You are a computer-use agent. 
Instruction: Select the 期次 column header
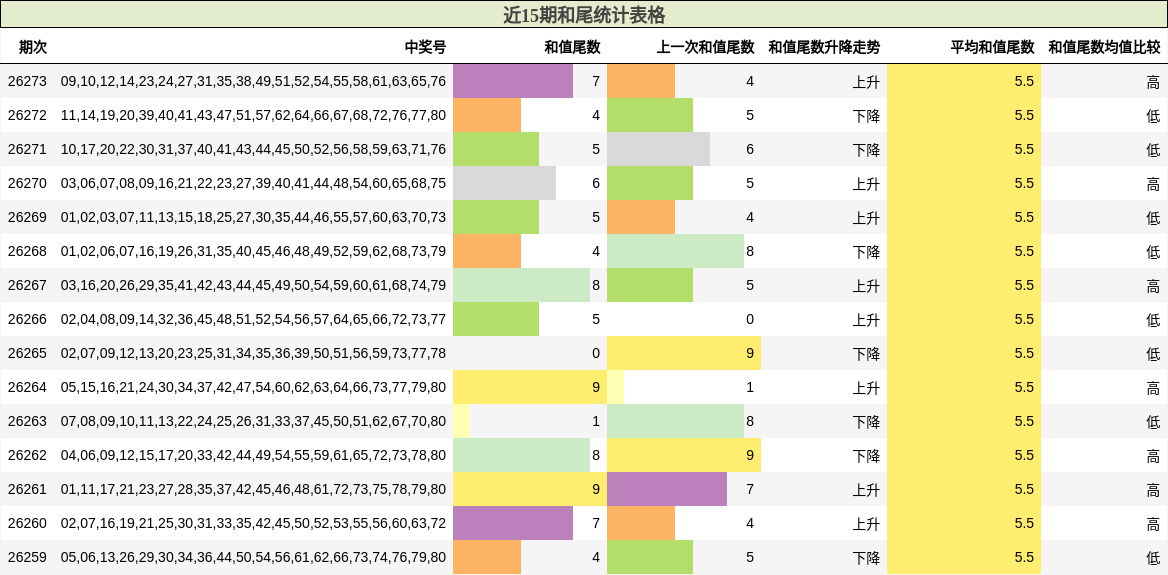pyautogui.click(x=33, y=48)
